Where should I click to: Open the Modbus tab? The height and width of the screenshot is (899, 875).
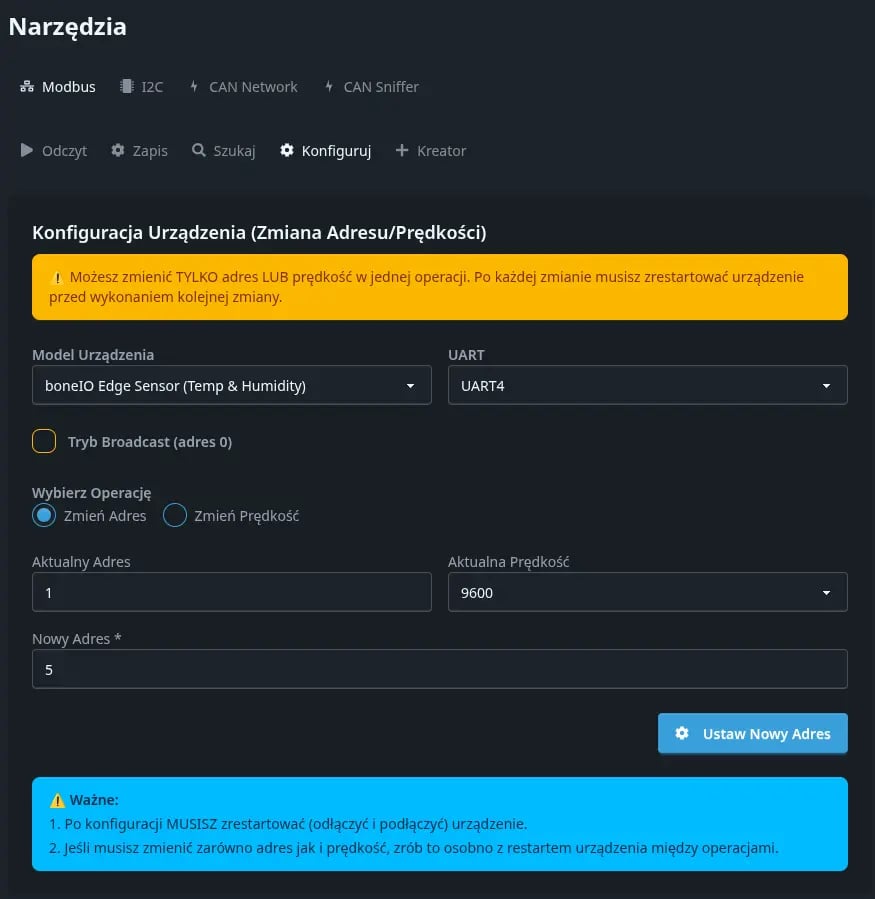[x=57, y=86]
